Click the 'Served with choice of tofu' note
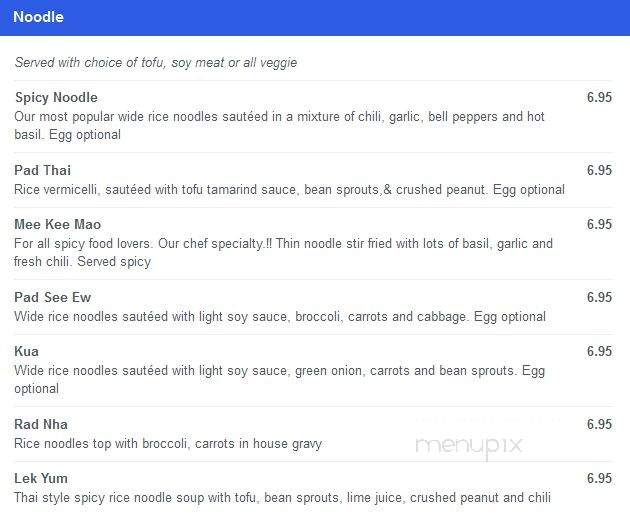The width and height of the screenshot is (630, 514). point(156,63)
